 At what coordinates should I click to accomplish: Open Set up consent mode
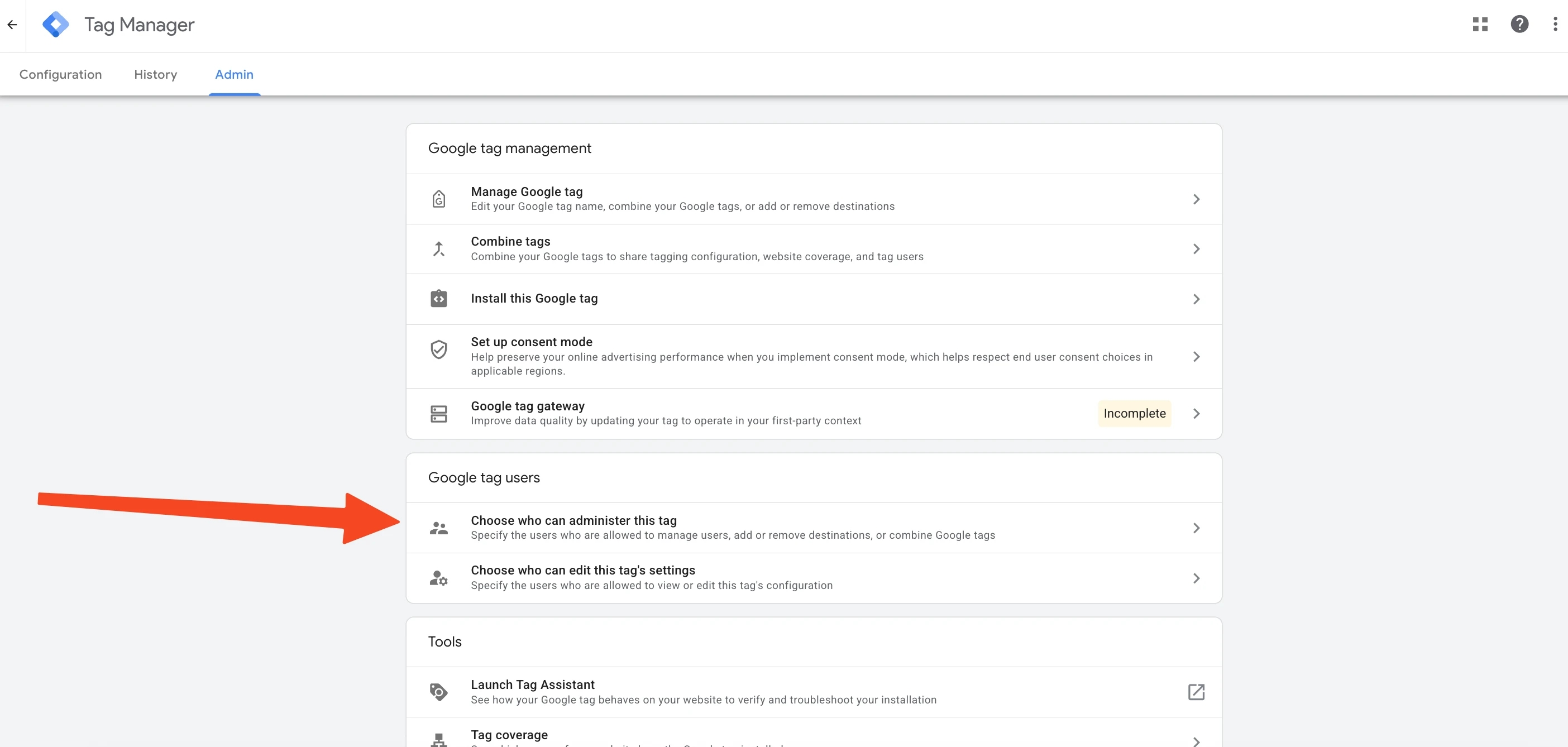814,357
